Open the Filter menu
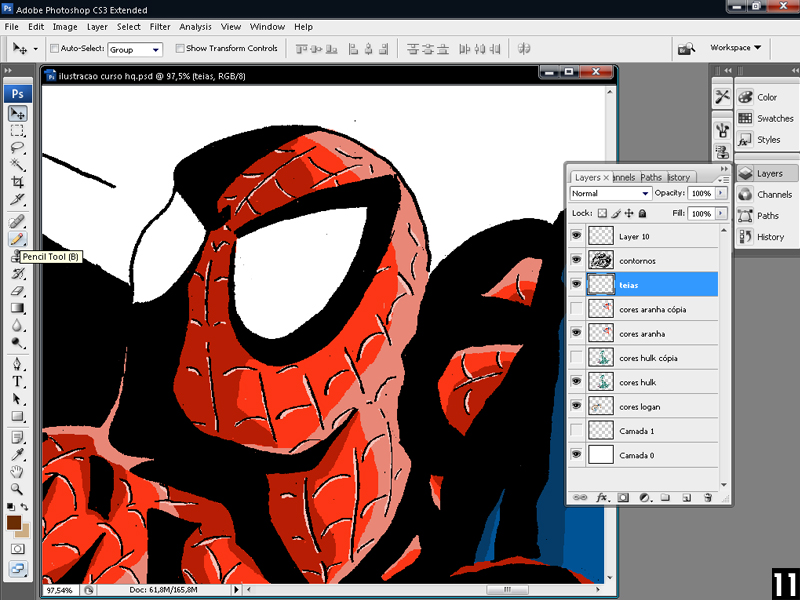 tap(159, 27)
